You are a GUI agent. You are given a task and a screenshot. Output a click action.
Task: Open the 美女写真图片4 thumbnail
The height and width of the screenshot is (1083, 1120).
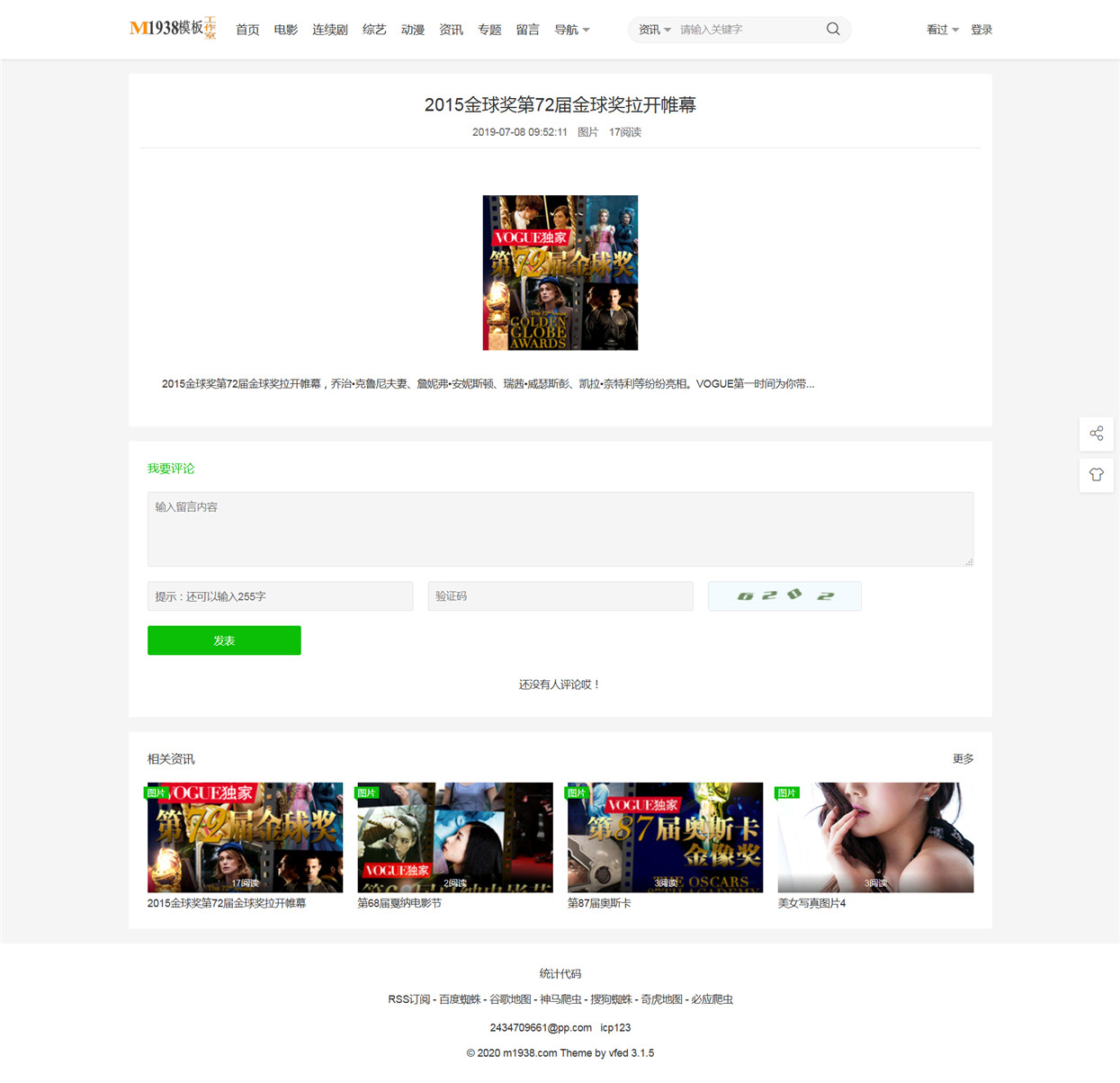tap(875, 837)
